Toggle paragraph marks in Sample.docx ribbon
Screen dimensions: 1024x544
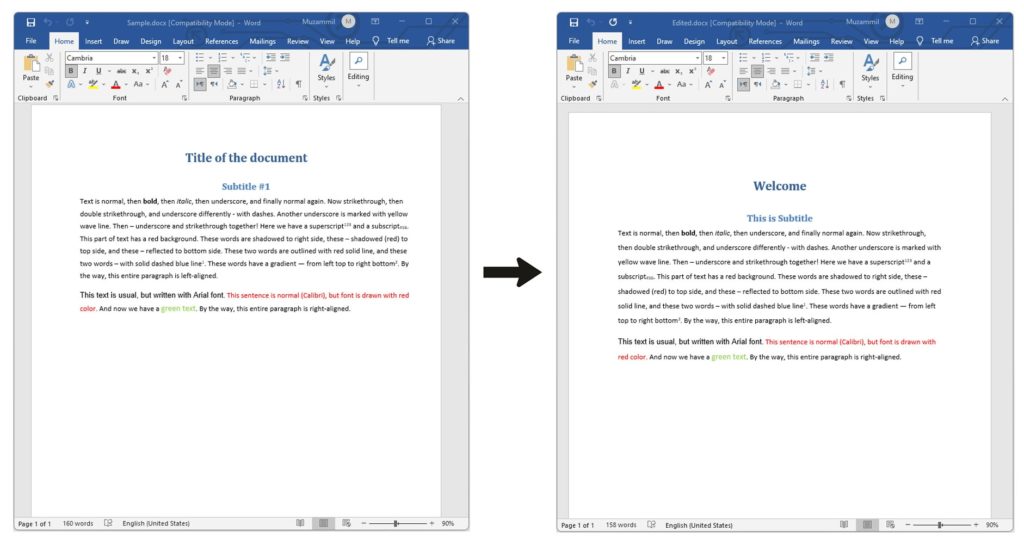pos(298,84)
